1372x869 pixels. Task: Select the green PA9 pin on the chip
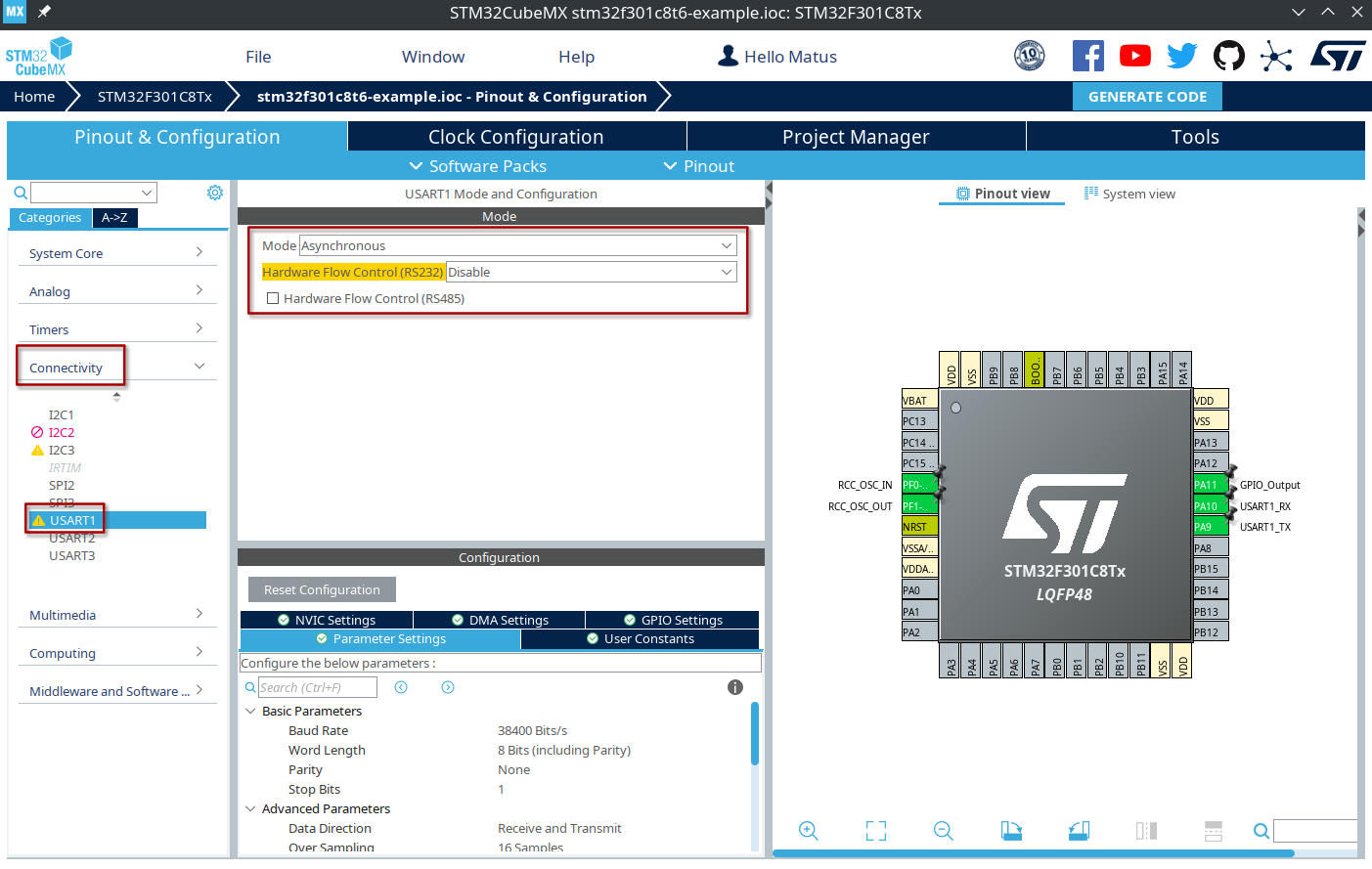1202,526
